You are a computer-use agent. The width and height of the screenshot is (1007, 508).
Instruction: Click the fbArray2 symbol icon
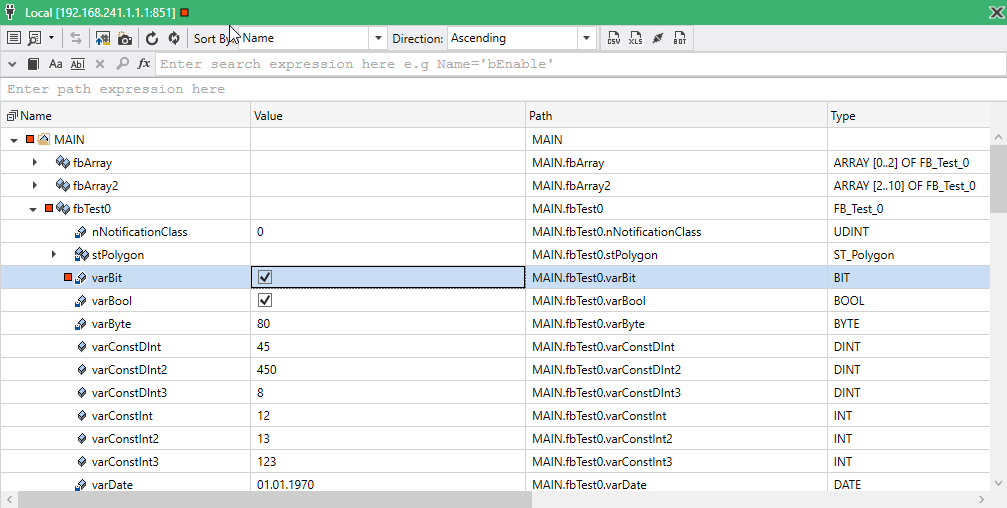63,186
